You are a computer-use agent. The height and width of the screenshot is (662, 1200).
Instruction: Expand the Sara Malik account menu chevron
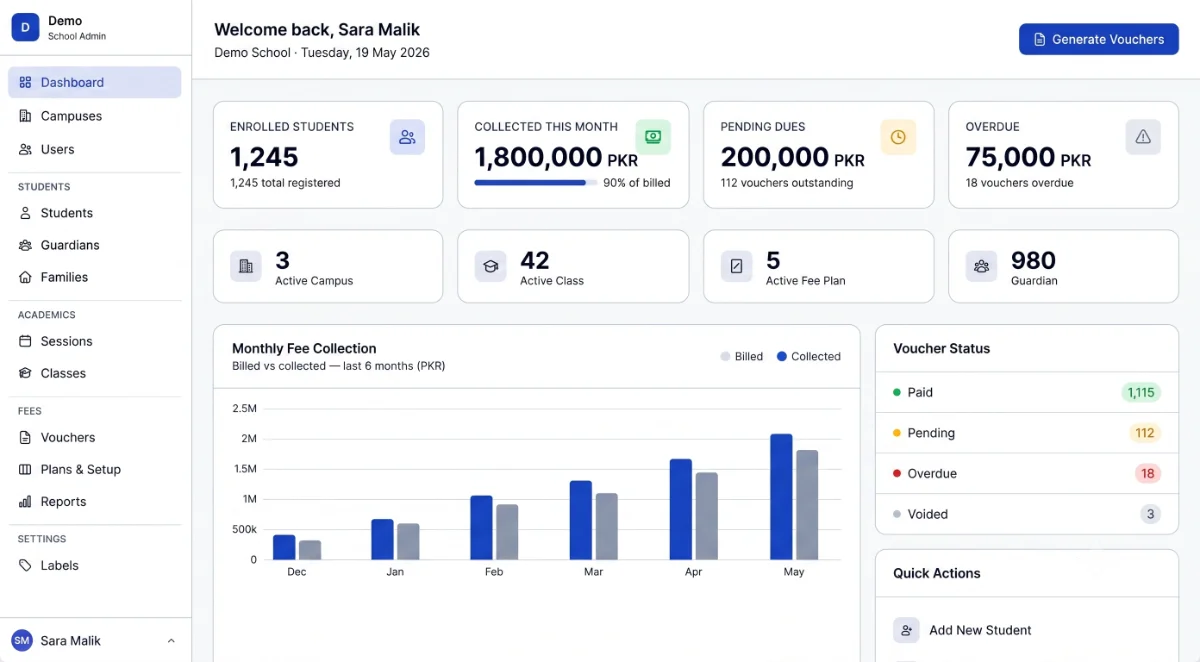click(171, 641)
